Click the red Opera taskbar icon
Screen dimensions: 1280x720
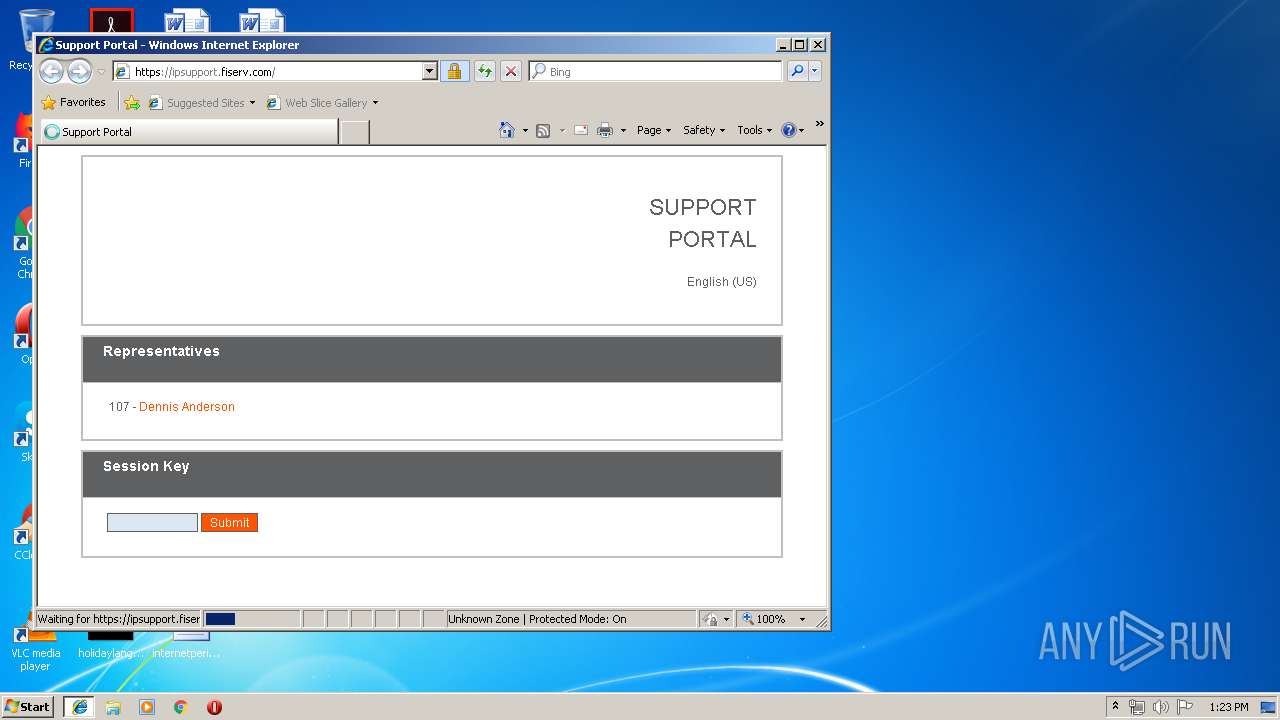(x=214, y=707)
